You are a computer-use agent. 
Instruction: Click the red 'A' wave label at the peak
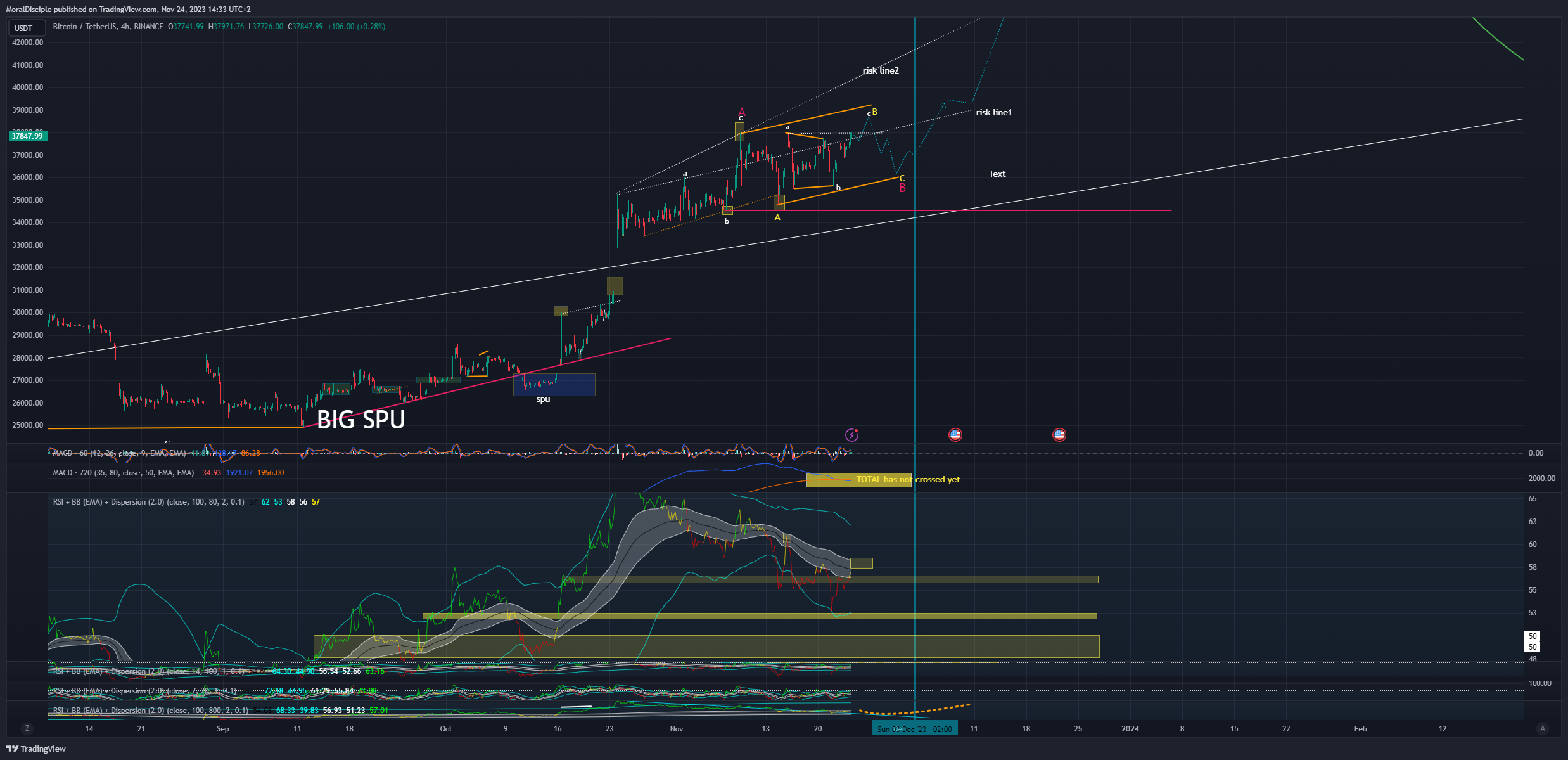click(x=742, y=112)
